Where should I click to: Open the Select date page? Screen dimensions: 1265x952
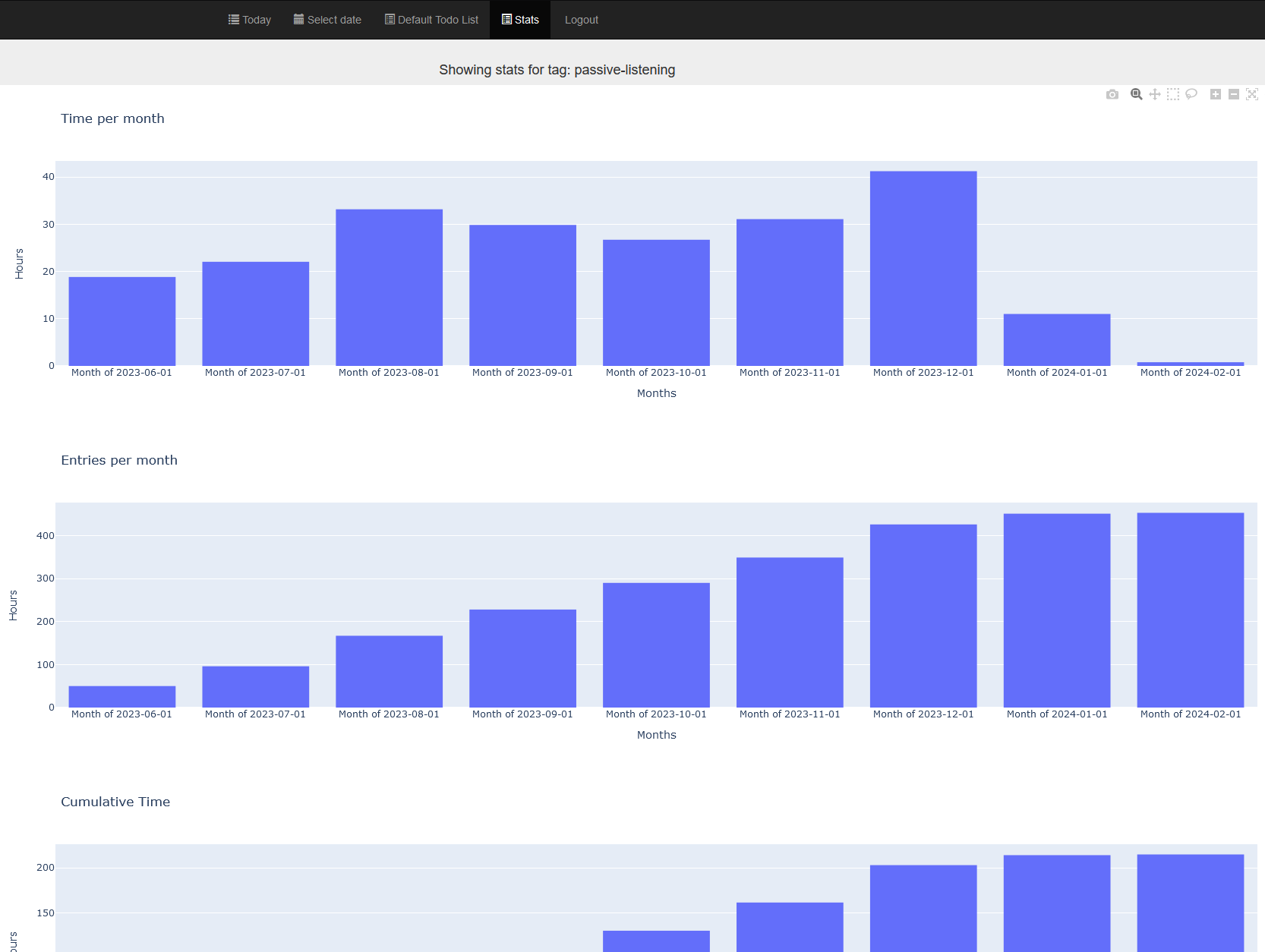[327, 20]
